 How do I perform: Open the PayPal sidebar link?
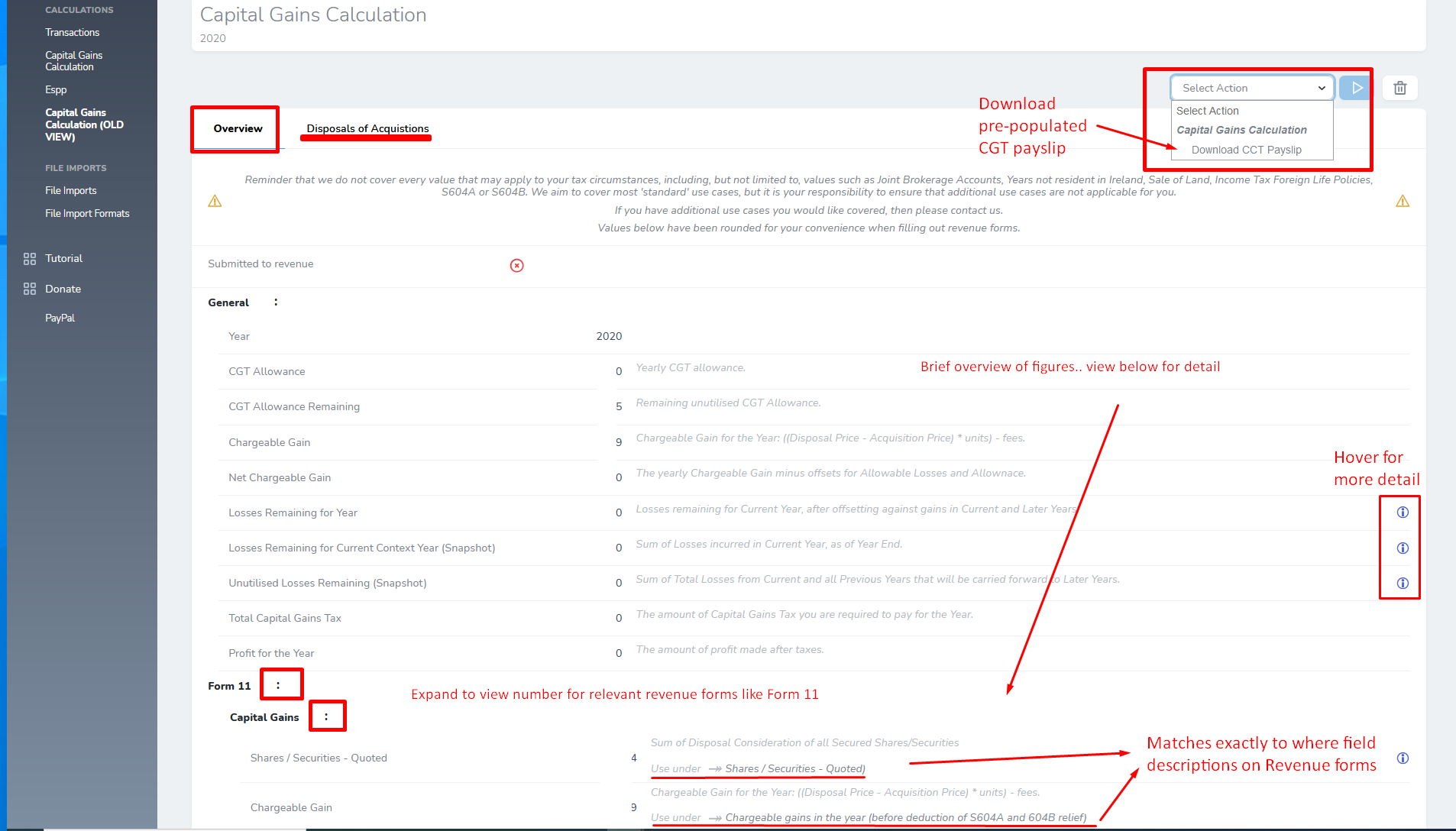pos(60,318)
